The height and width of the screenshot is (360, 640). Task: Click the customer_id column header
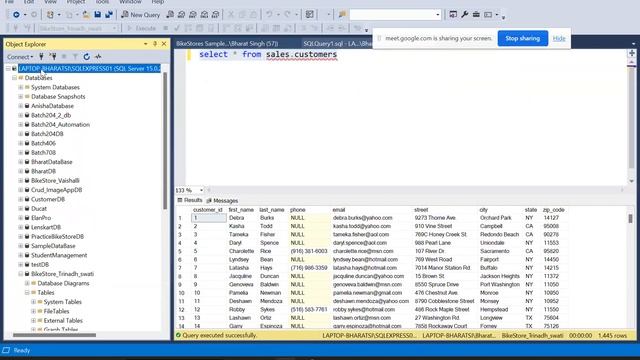point(208,210)
